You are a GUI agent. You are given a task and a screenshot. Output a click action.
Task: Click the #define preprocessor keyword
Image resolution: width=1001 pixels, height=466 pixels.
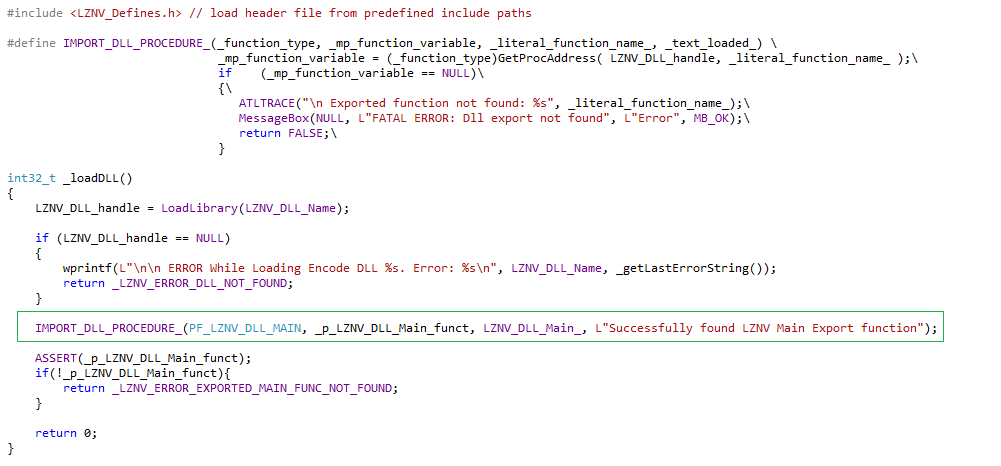click(32, 43)
